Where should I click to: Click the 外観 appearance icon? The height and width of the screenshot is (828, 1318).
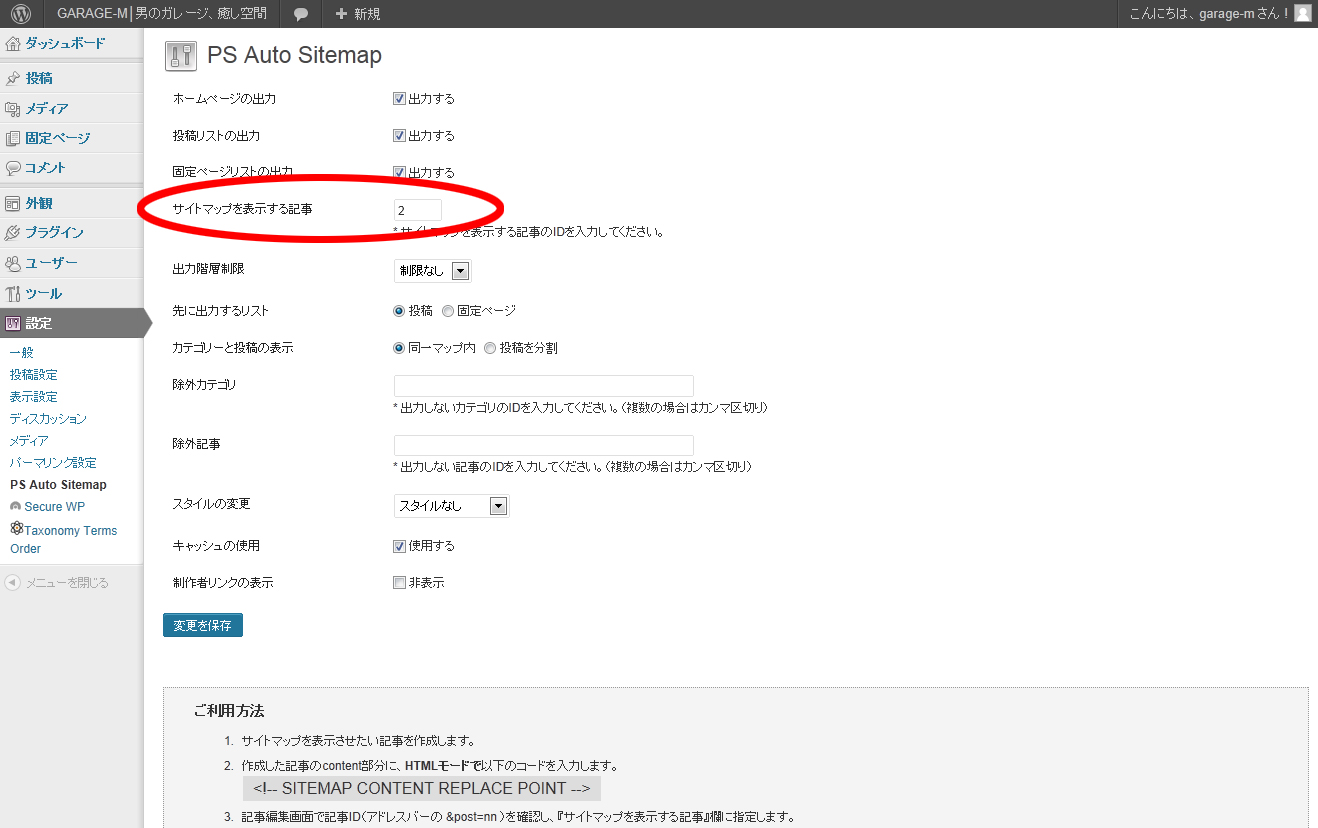(12, 203)
